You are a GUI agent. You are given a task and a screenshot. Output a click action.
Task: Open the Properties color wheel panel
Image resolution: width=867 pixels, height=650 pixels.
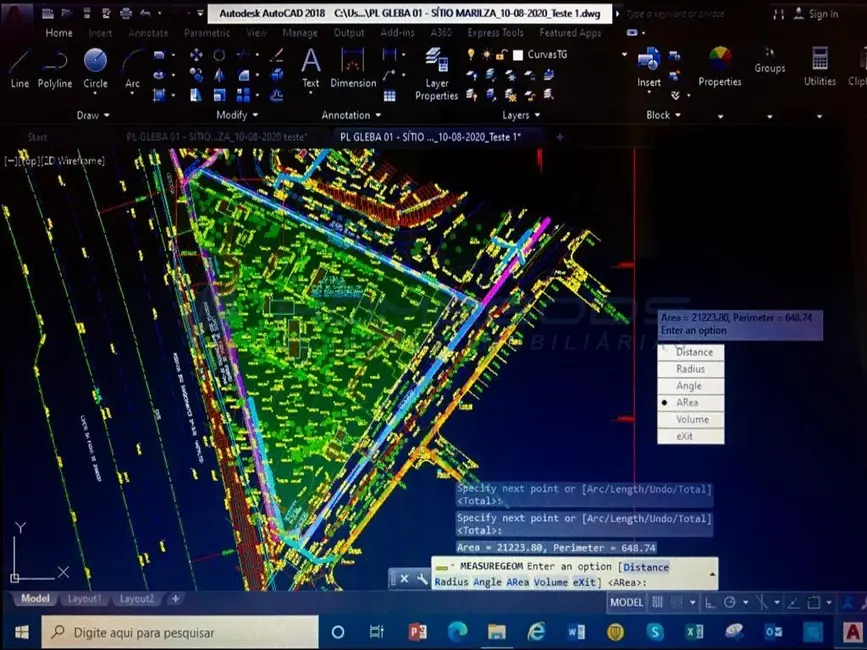(x=720, y=62)
